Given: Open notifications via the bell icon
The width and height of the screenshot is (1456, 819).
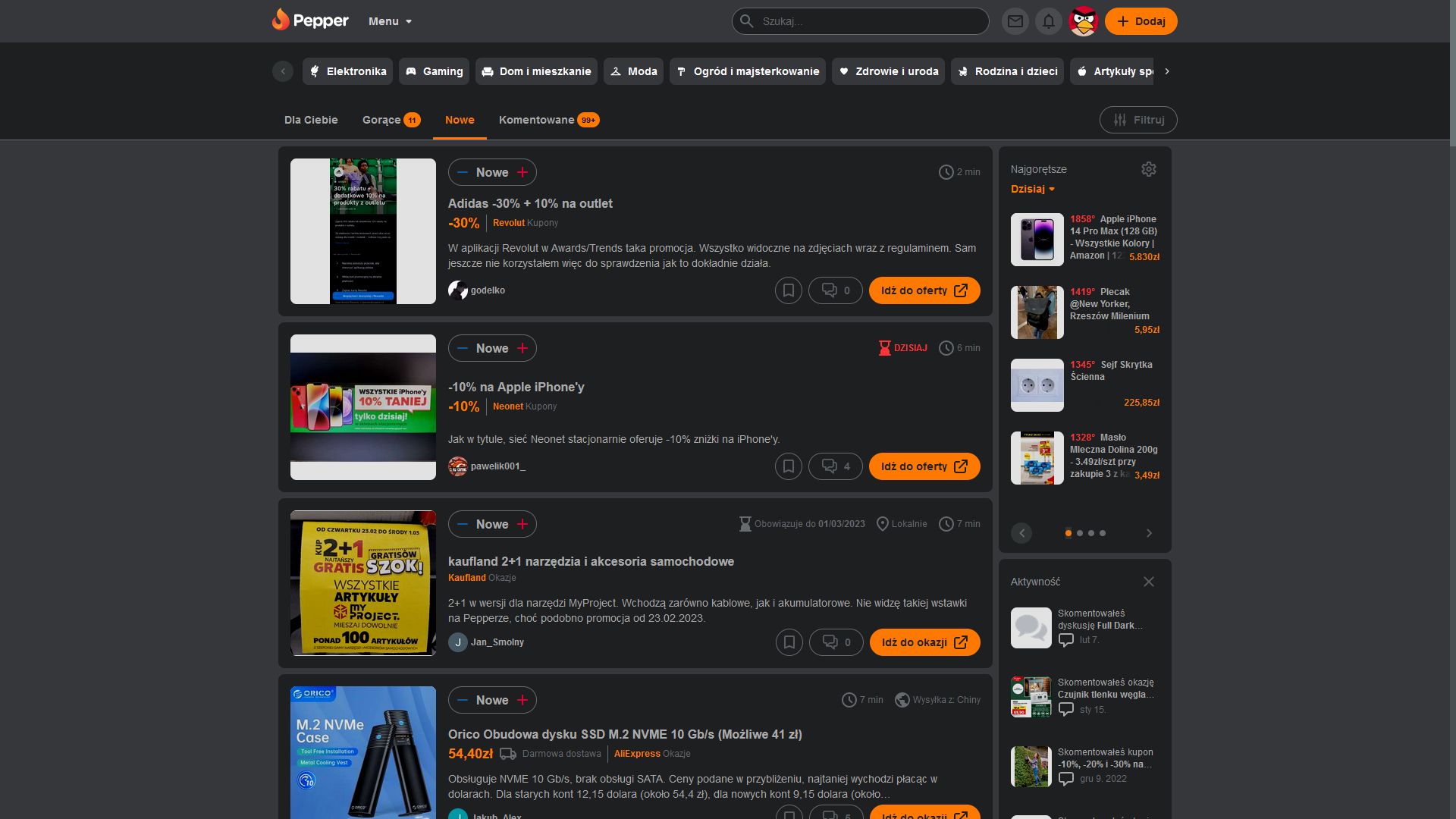Looking at the screenshot, I should click(1049, 21).
